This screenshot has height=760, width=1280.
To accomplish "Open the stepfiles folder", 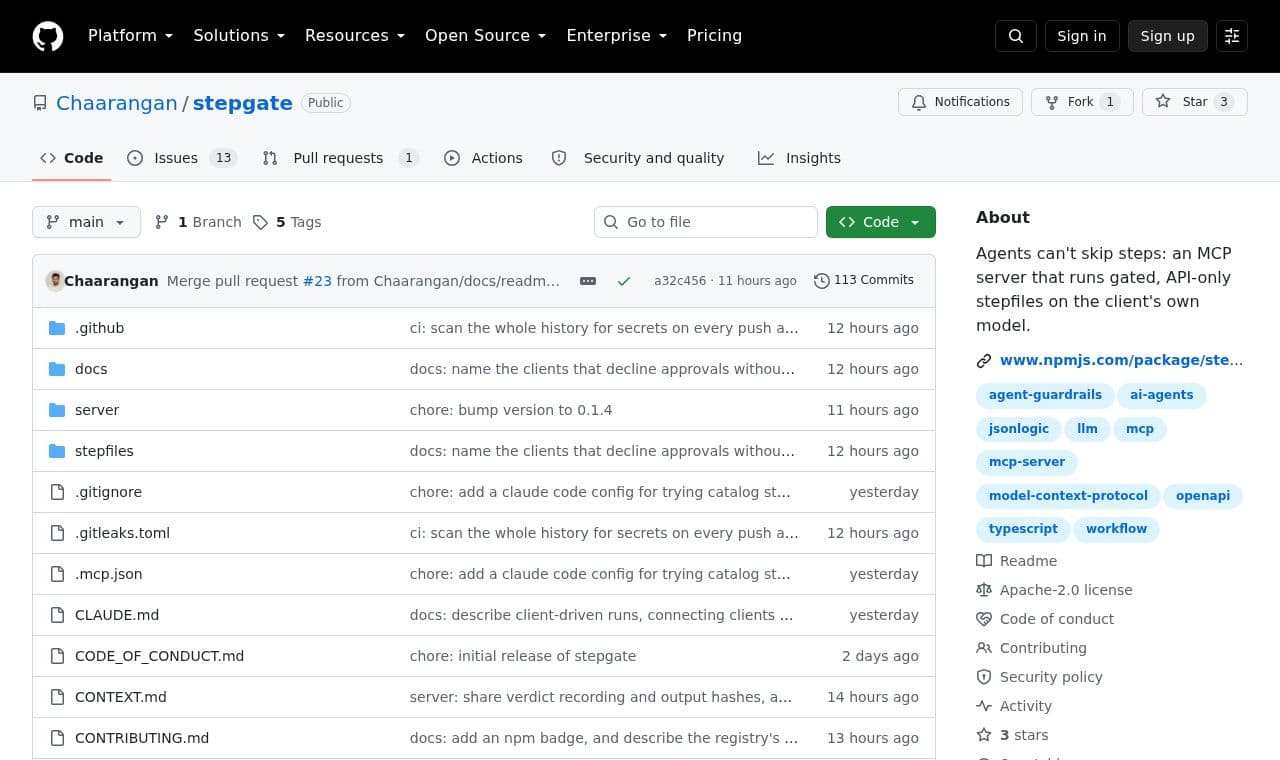I will coord(104,451).
